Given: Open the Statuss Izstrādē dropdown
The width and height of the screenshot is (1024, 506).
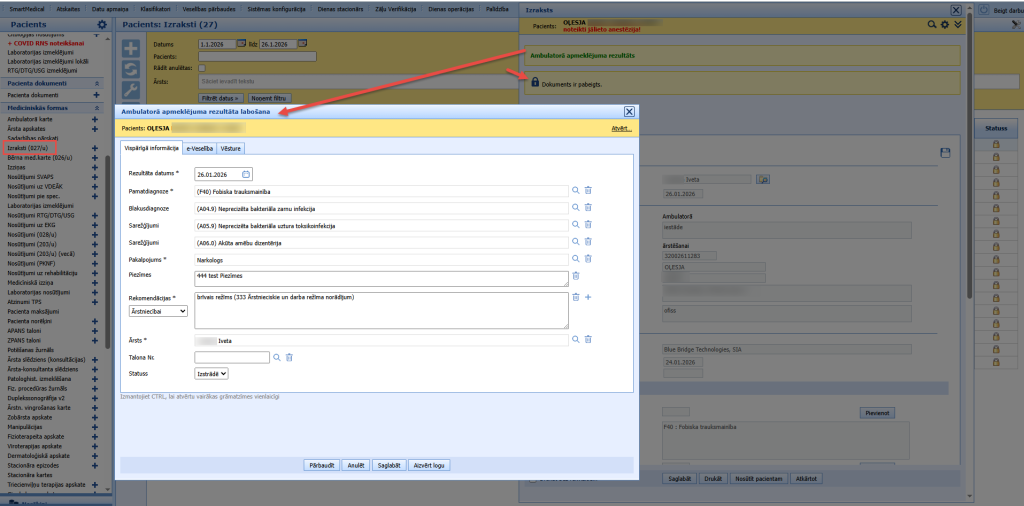Looking at the screenshot, I should coord(212,373).
